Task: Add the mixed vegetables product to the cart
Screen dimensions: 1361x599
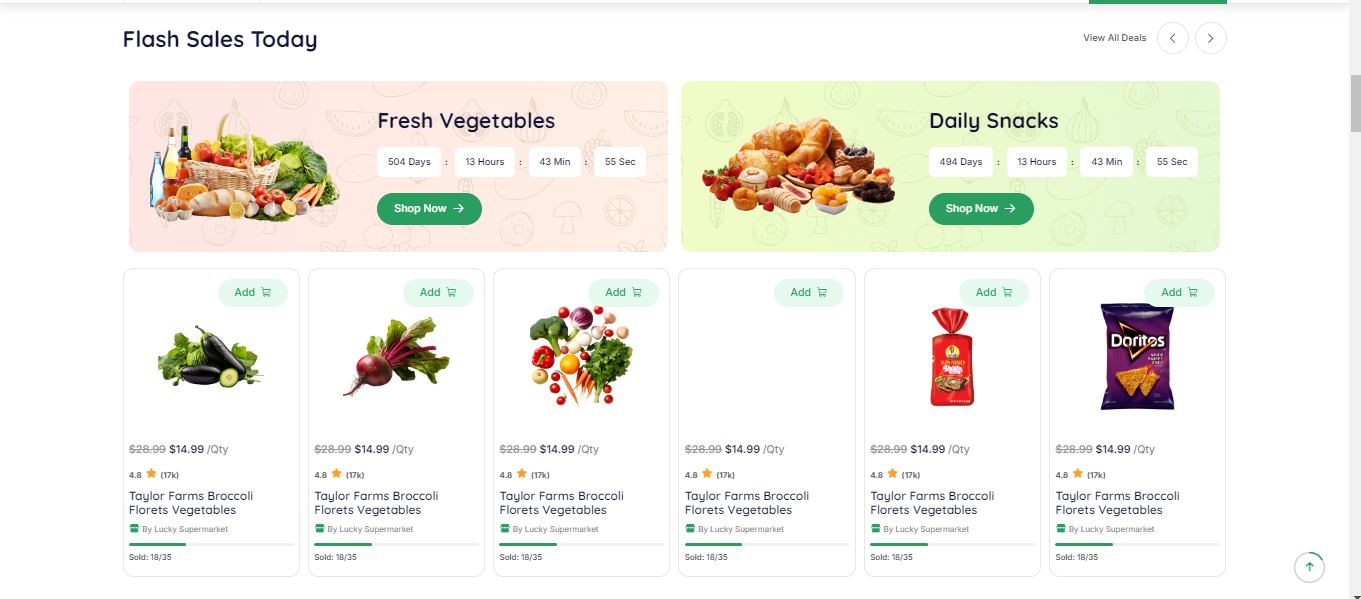Action: (623, 293)
